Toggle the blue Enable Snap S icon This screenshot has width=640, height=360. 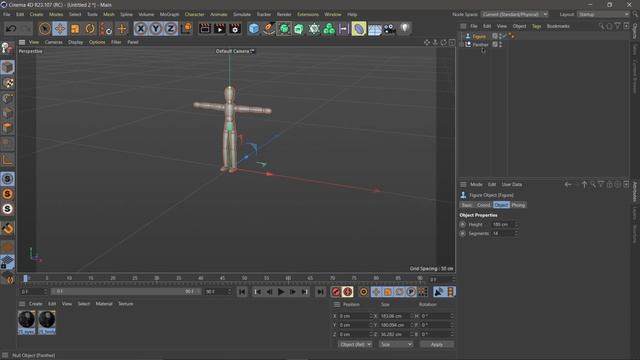(x=7, y=179)
